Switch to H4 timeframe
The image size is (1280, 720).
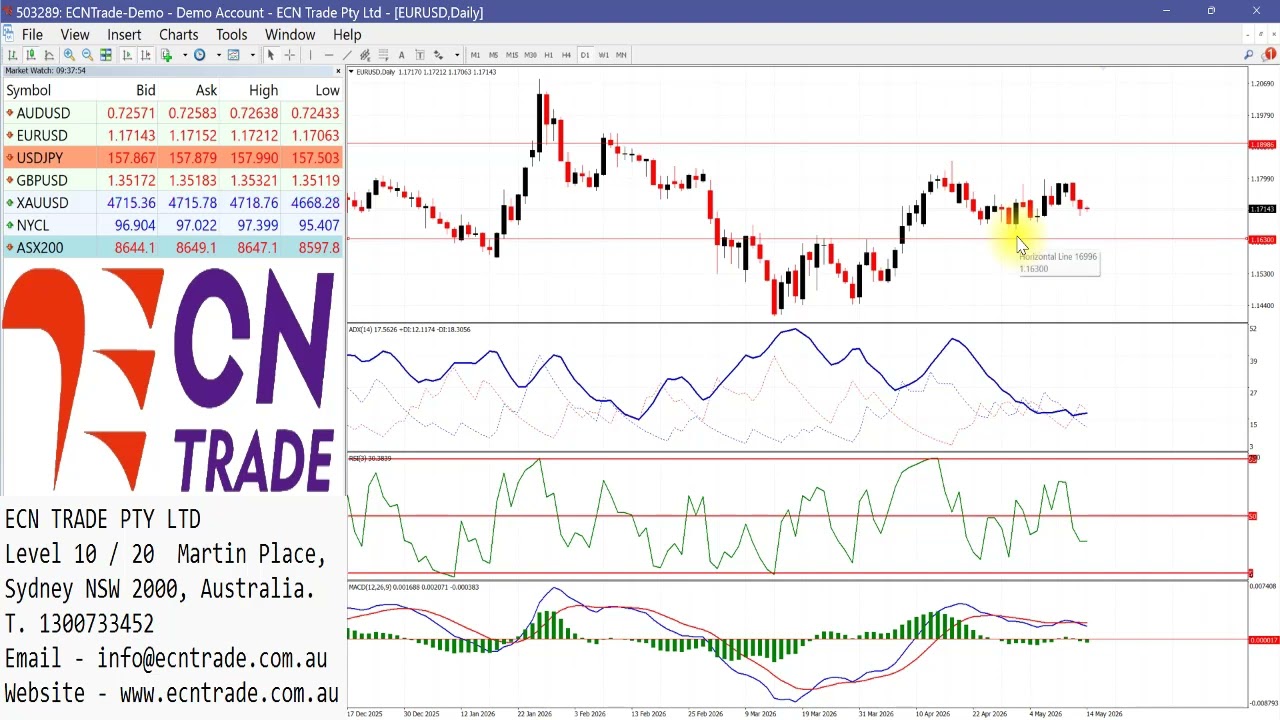coord(566,55)
